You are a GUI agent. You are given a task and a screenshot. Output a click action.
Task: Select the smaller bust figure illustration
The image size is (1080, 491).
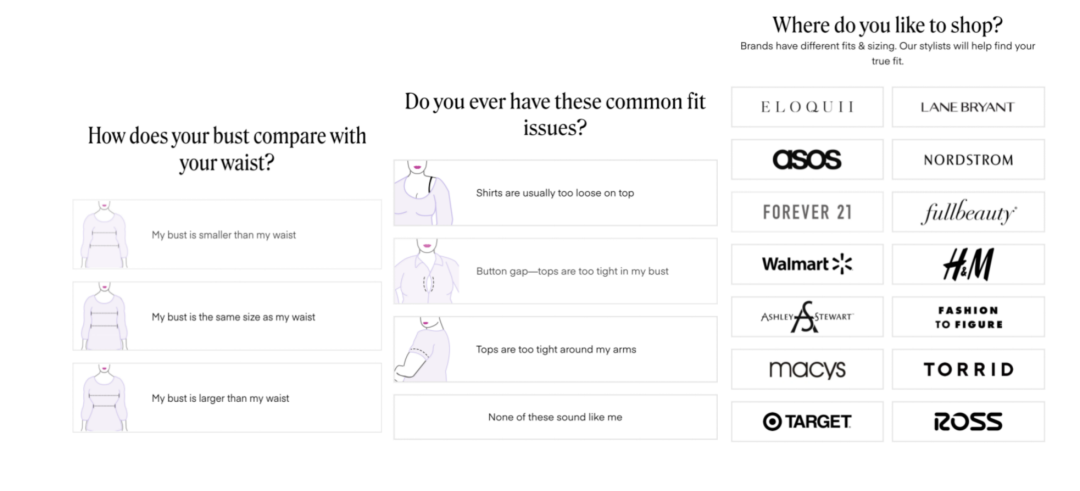(x=101, y=235)
